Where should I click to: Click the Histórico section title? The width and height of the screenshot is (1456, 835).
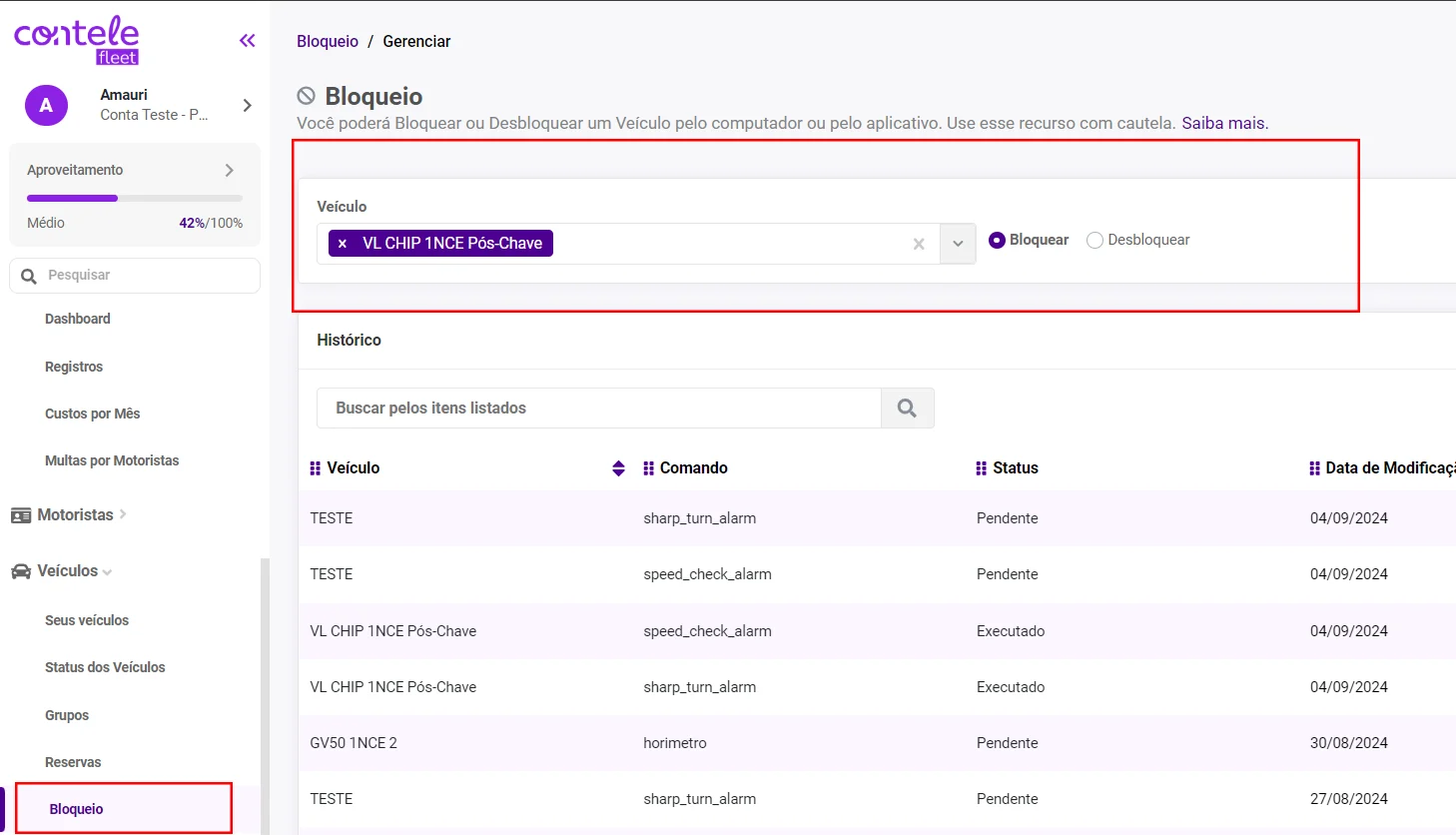[349, 341]
